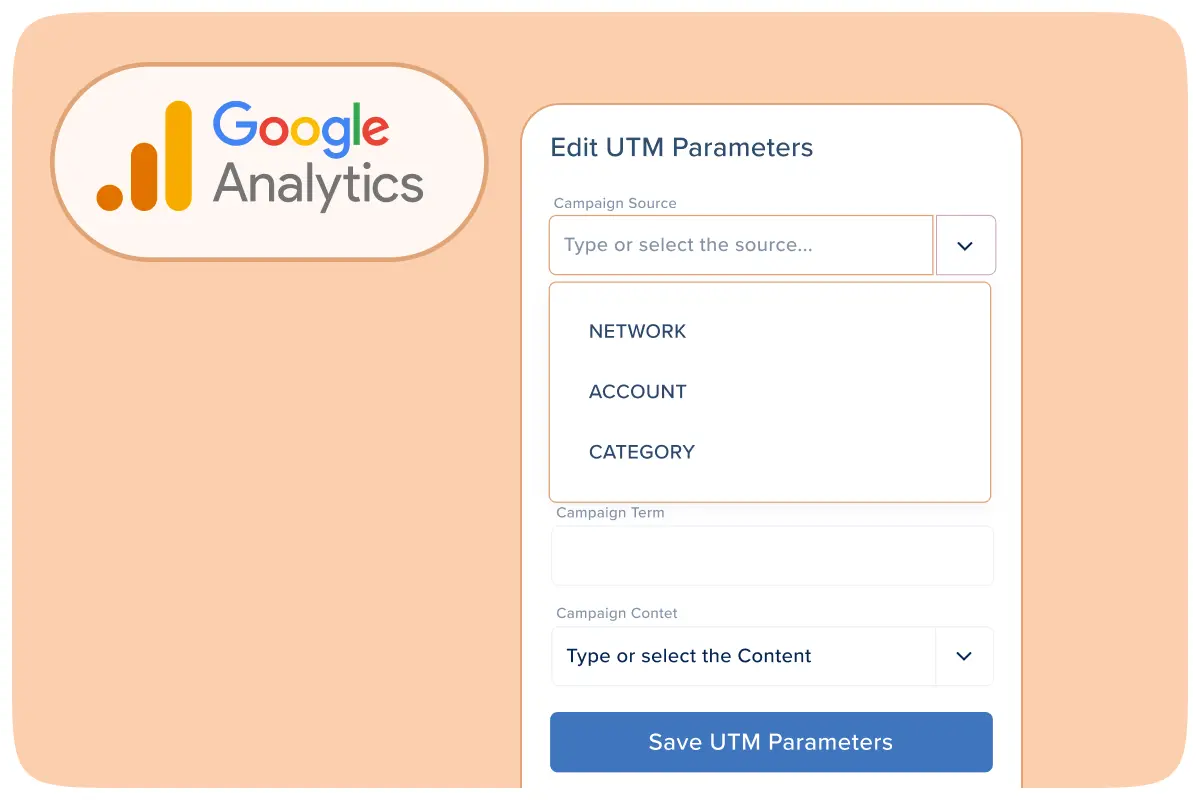Expand the Campaign Source dropdown arrow
This screenshot has width=1200, height=800.
tap(965, 245)
